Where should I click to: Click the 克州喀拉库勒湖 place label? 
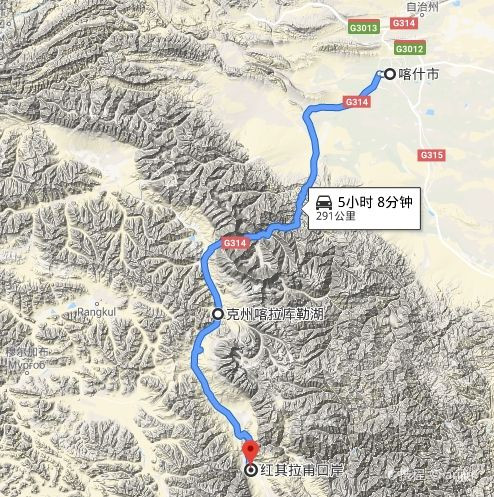[x=275, y=314]
